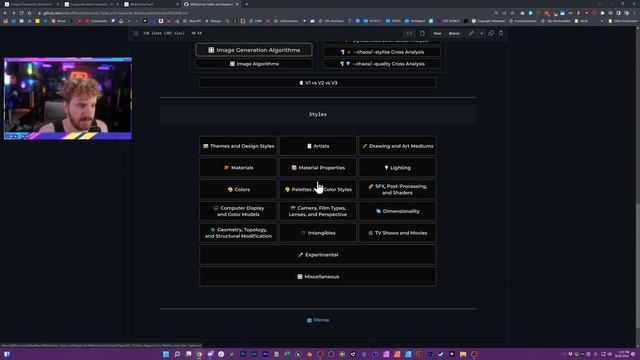Open the Lighting styles page
Screen dimensions: 640x360
pyautogui.click(x=397, y=167)
